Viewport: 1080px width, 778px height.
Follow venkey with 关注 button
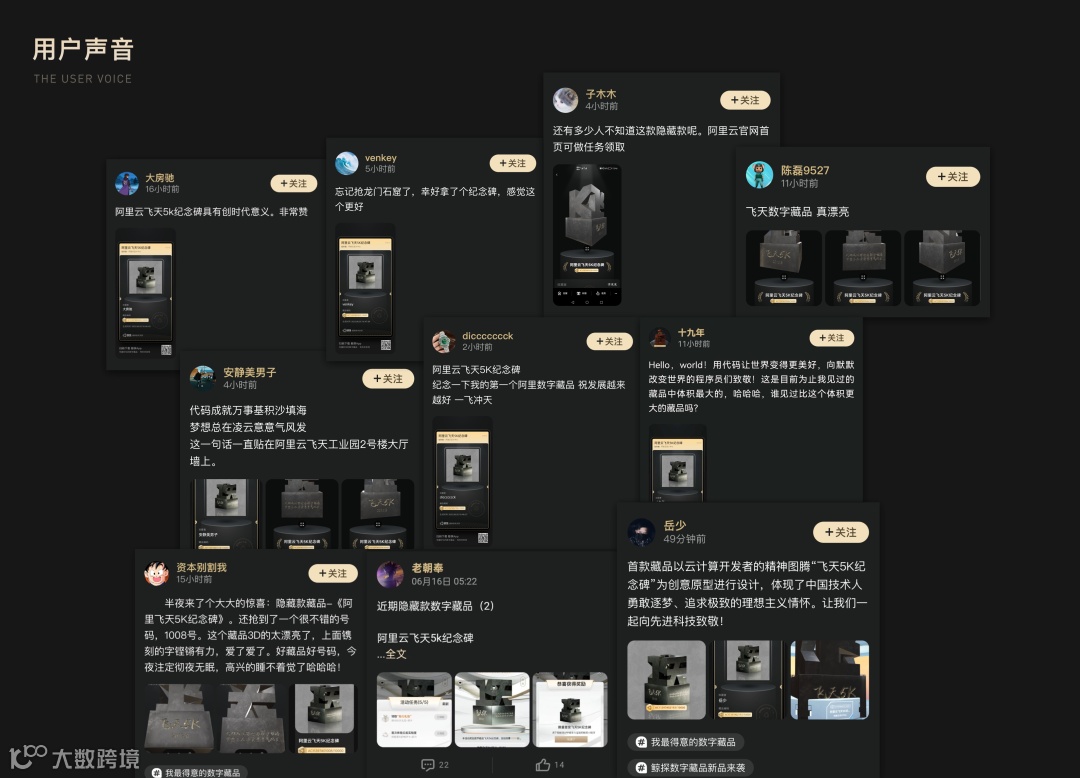[x=512, y=163]
